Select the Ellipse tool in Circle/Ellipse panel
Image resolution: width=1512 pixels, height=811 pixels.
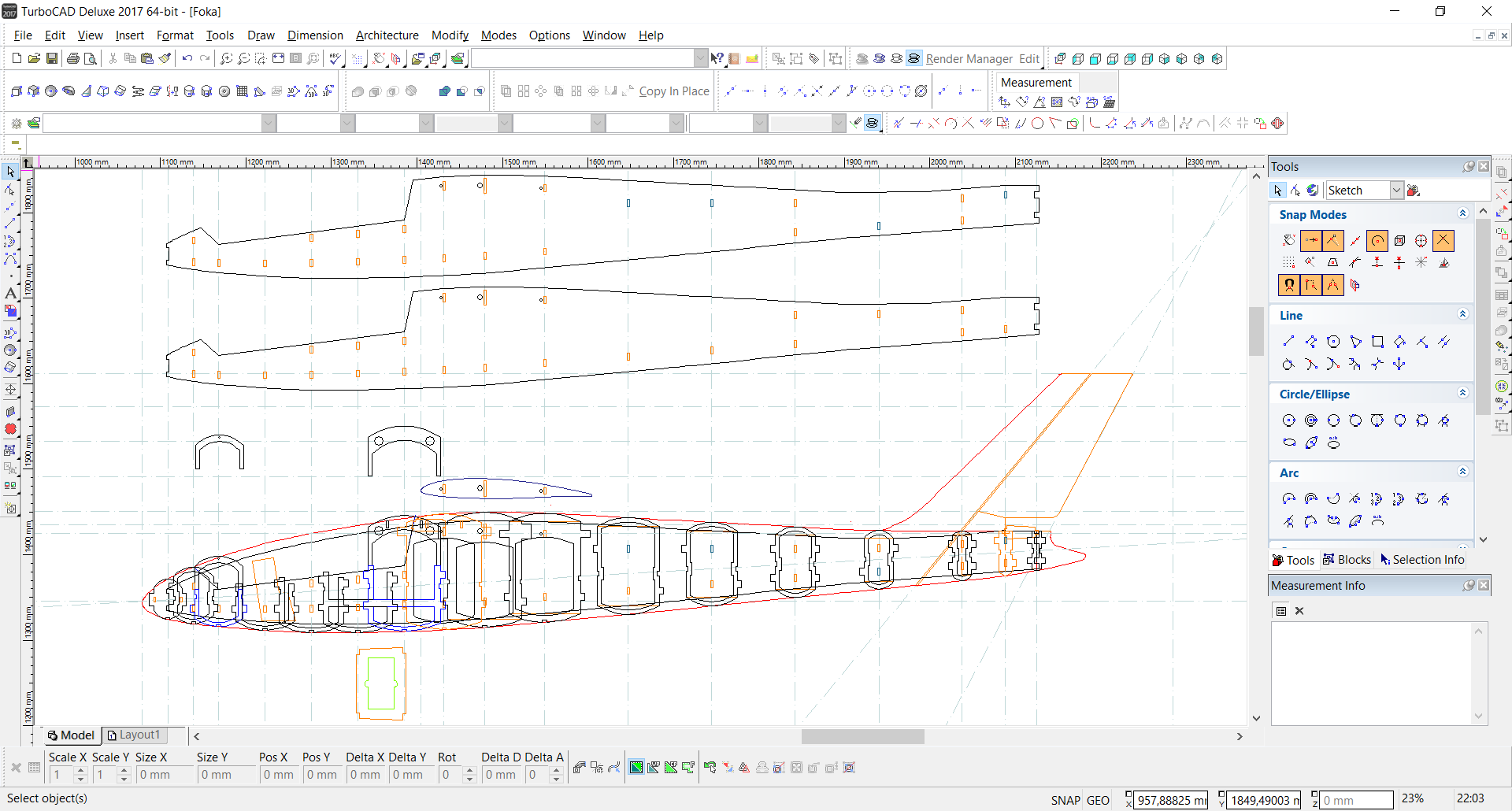(1289, 443)
